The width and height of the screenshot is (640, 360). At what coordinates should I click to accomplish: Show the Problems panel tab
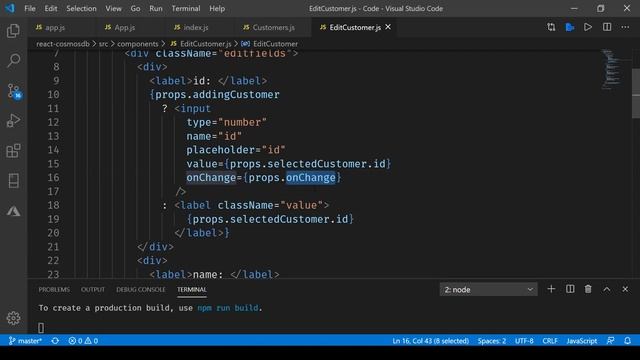tap(54, 289)
